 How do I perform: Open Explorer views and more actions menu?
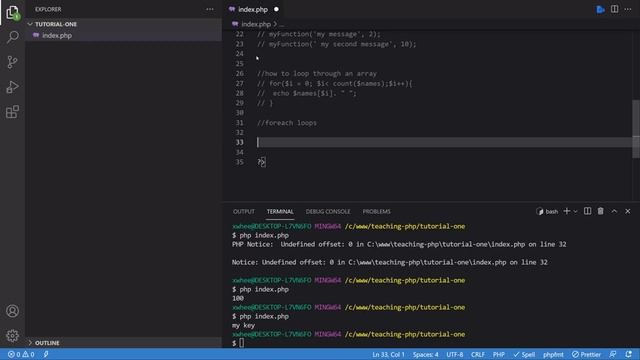coord(210,9)
